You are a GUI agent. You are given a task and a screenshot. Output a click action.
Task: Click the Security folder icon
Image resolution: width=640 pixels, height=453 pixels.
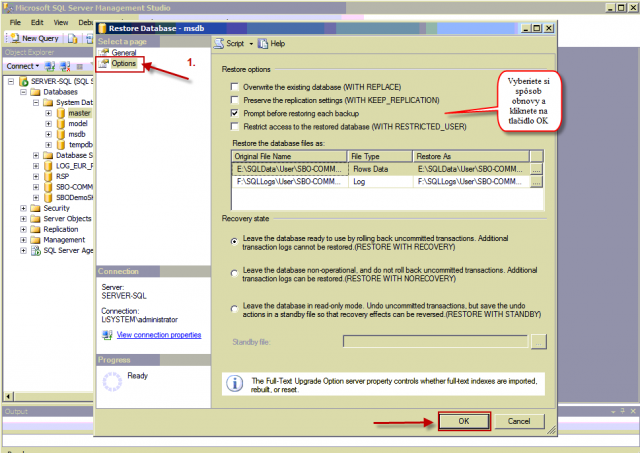[x=36, y=208]
